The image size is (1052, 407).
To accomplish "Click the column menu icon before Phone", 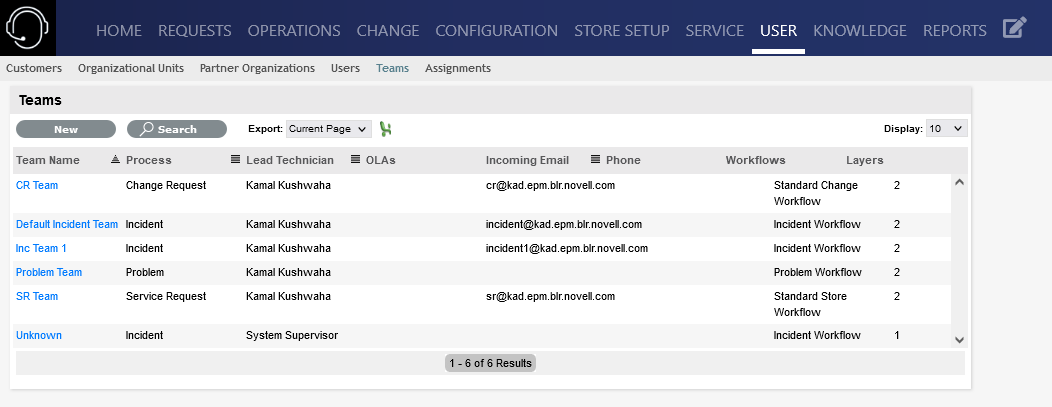I will click(x=596, y=160).
